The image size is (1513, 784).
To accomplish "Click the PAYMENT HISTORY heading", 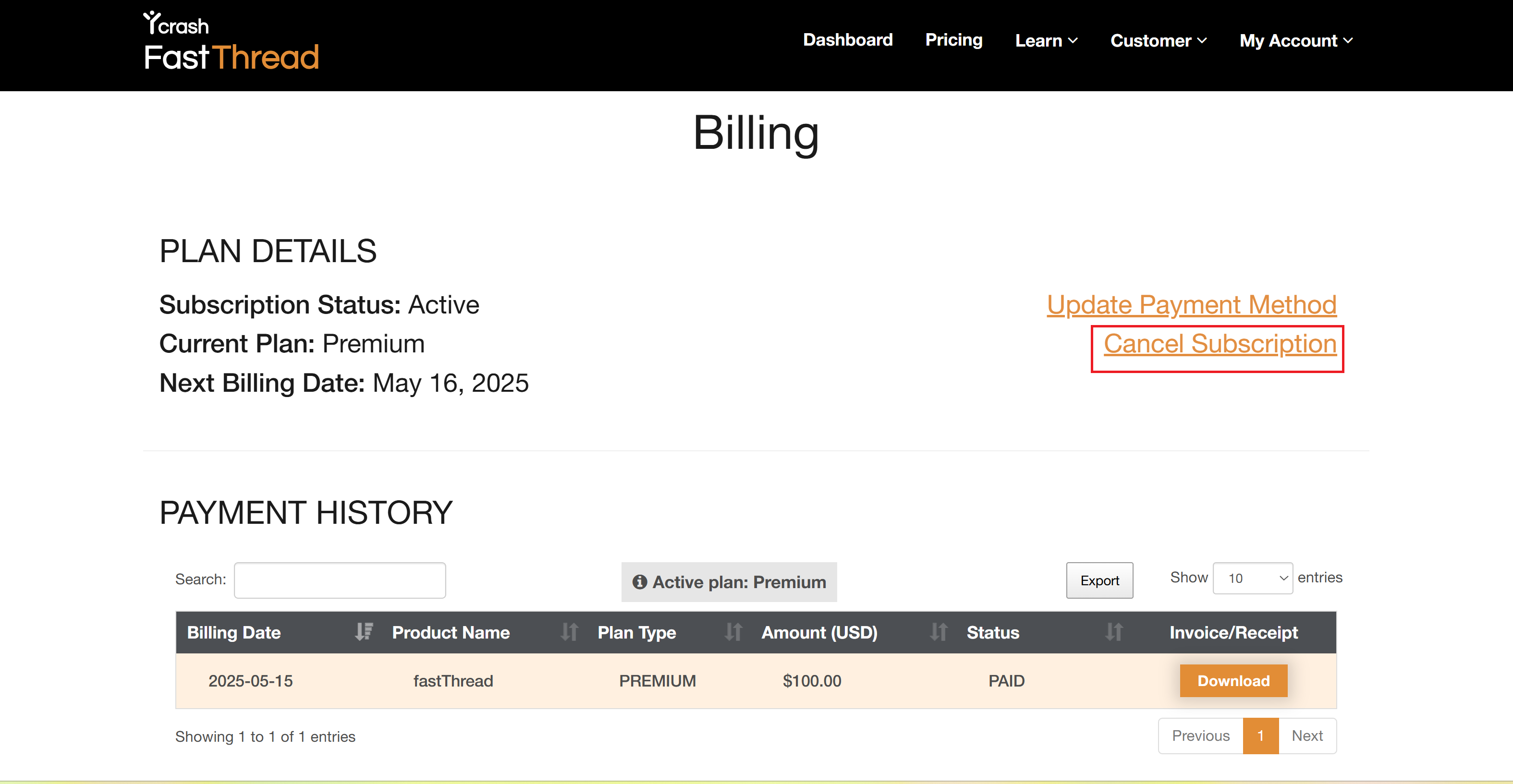I will click(x=306, y=513).
